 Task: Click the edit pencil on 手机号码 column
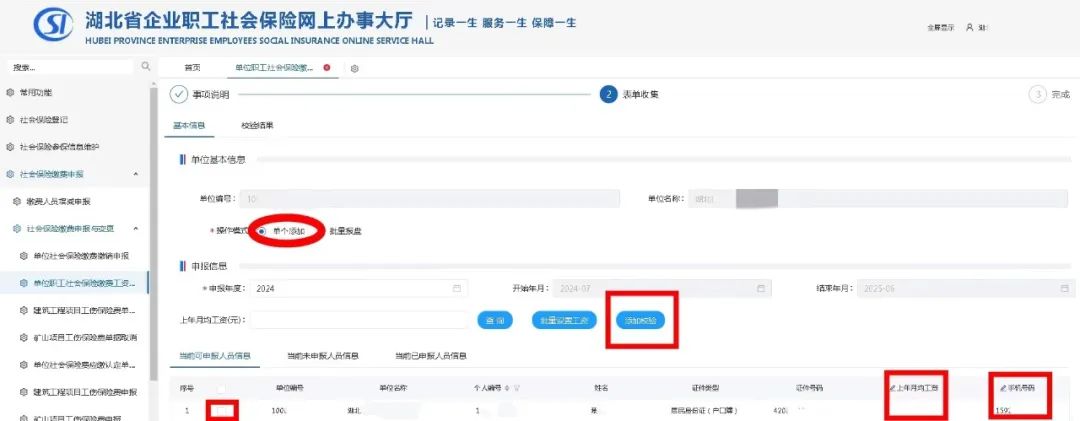click(1003, 387)
